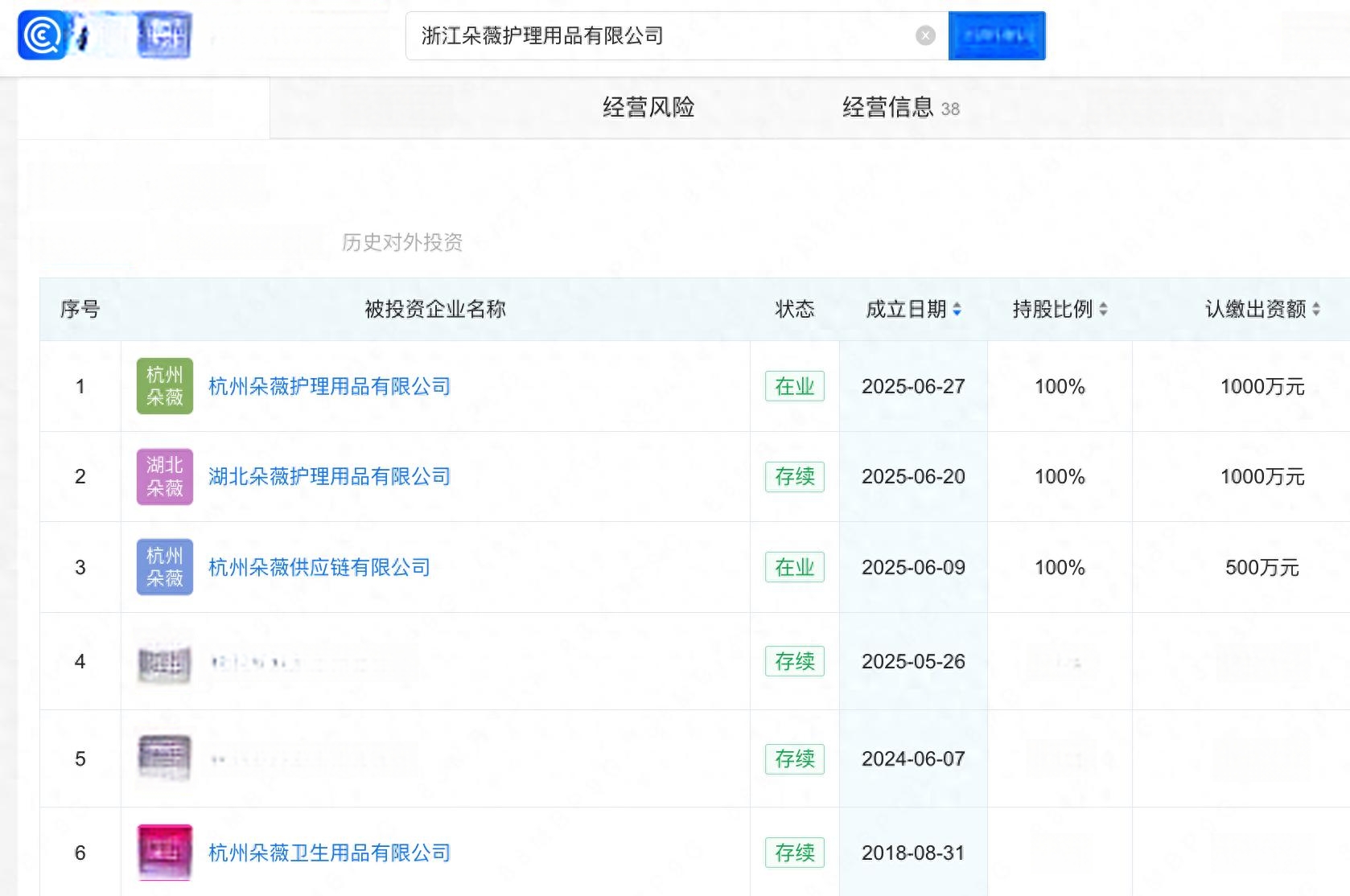Open the 经营风险 tab
Viewport: 1350px width, 896px height.
(648, 107)
